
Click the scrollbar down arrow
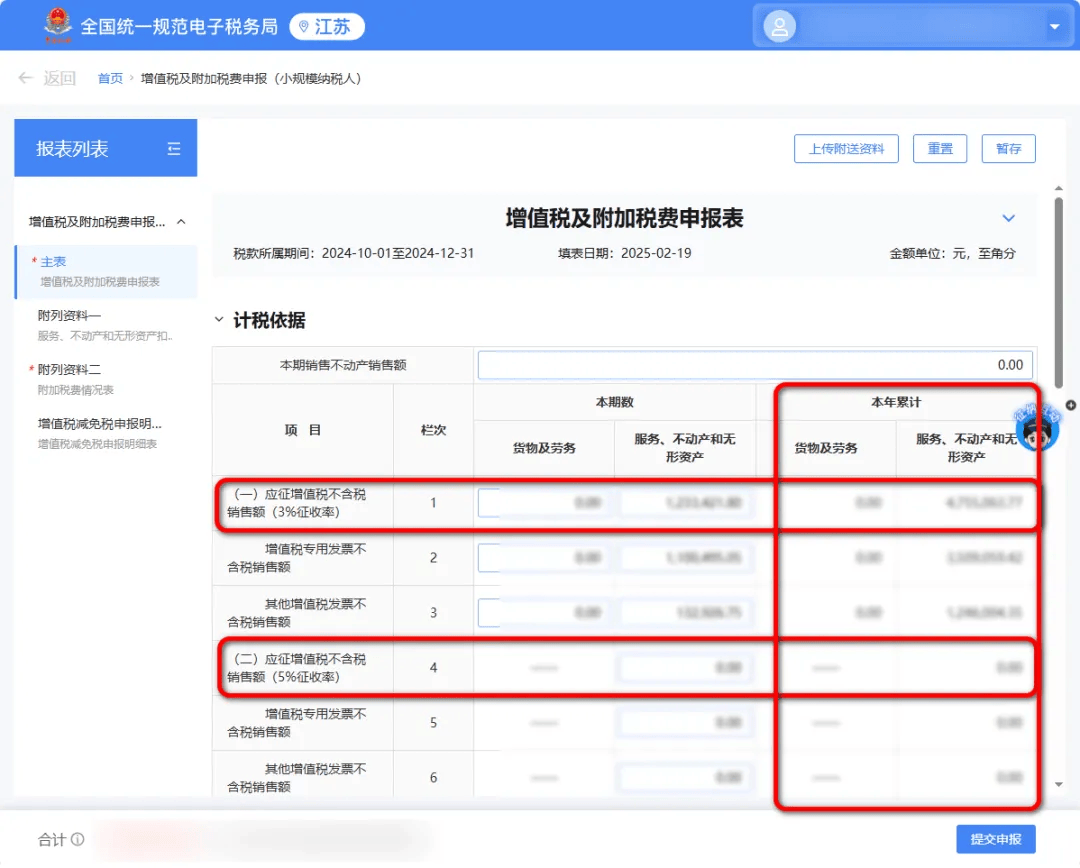coord(1059,785)
